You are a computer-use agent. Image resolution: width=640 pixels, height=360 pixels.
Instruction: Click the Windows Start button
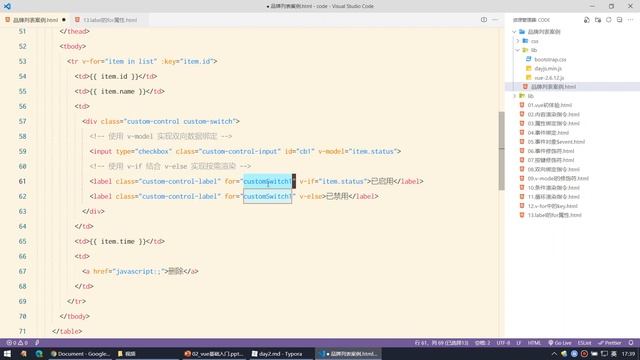pyautogui.click(x=7, y=354)
